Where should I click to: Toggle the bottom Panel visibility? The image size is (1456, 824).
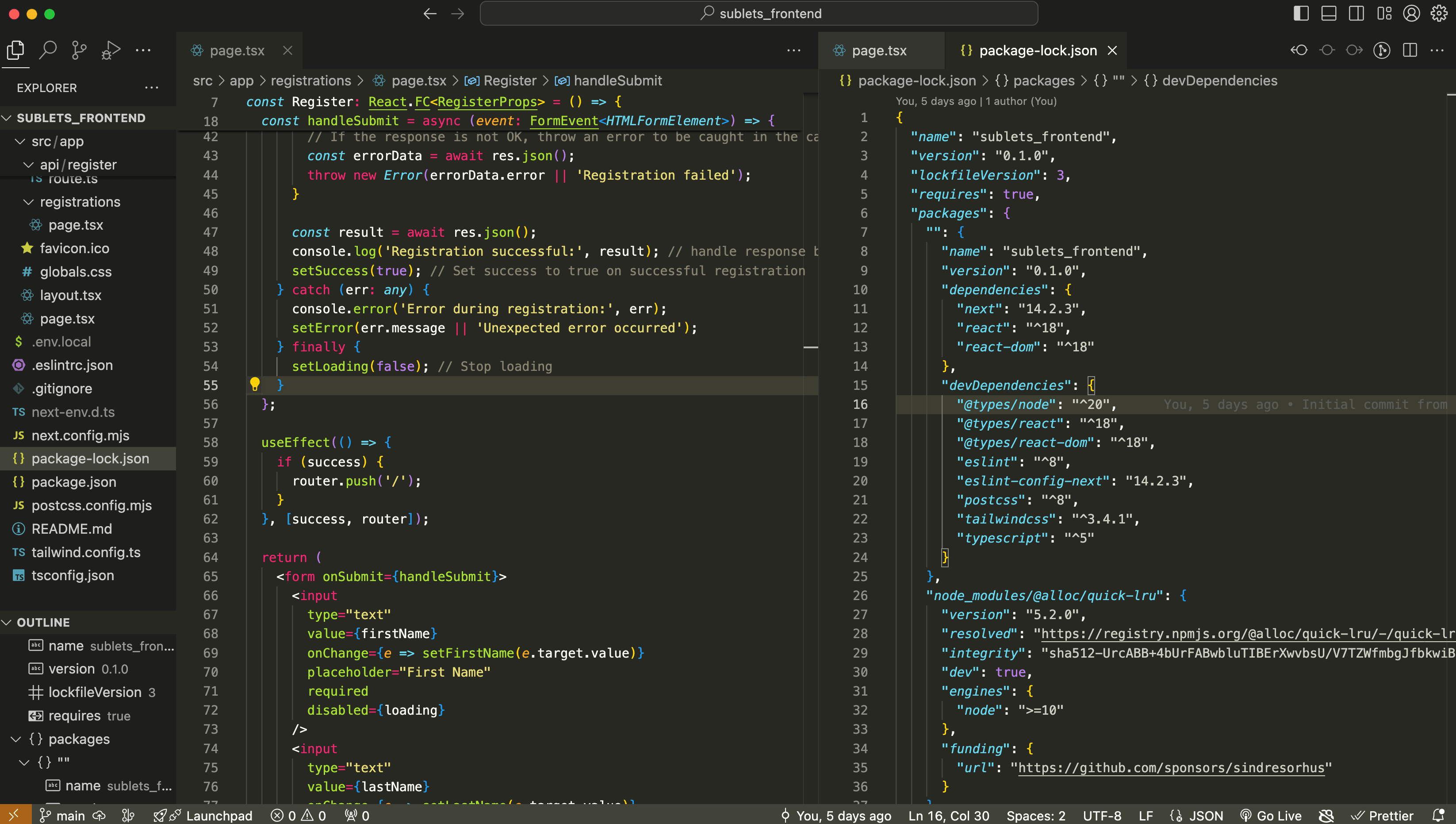click(x=1328, y=14)
